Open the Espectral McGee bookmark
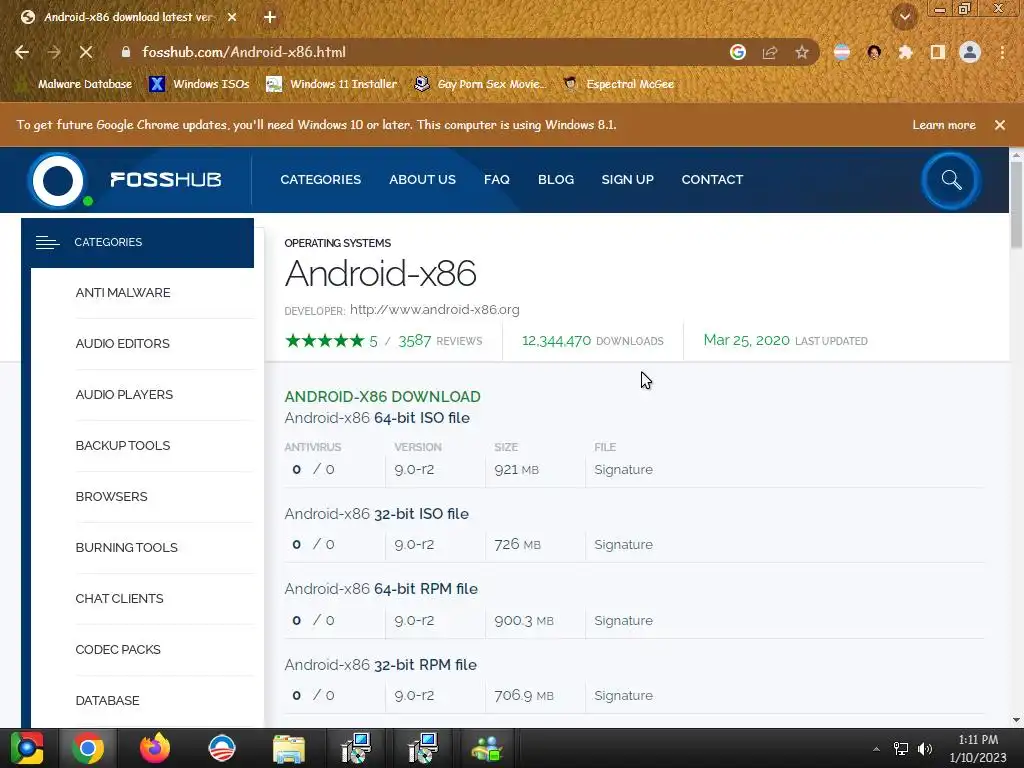This screenshot has width=1024, height=768. point(618,84)
